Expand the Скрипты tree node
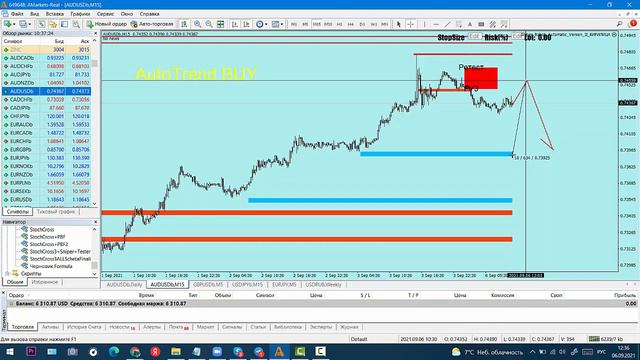The width and height of the screenshot is (640, 360). [7, 273]
